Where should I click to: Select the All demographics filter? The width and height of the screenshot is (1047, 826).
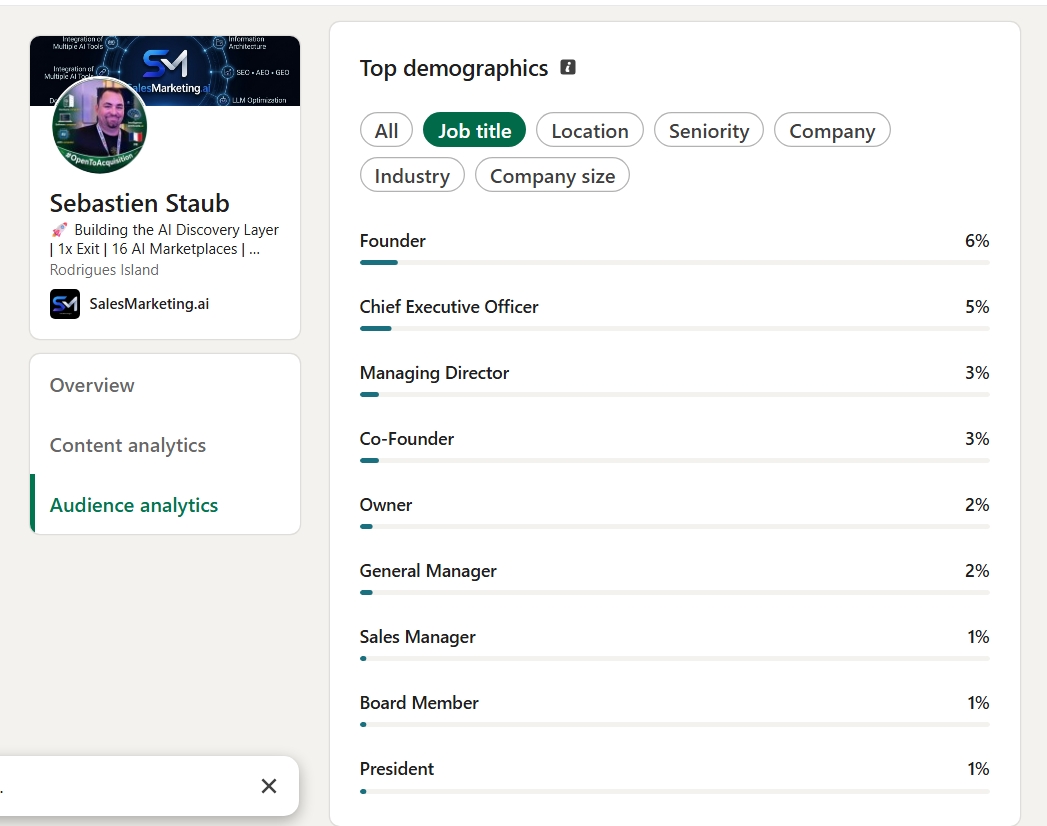(x=386, y=130)
